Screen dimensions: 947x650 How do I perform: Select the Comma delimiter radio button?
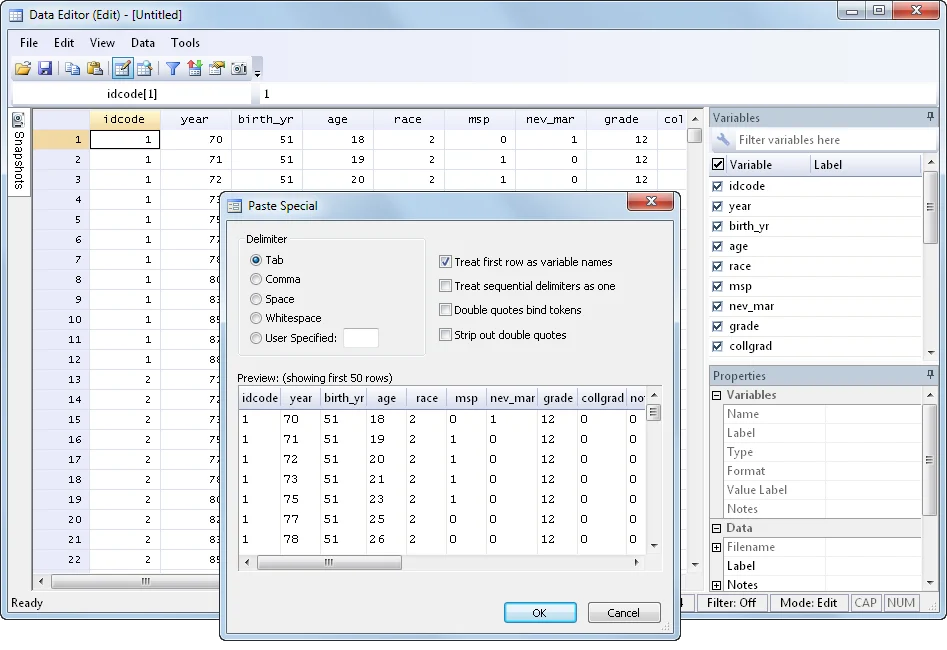tap(257, 280)
